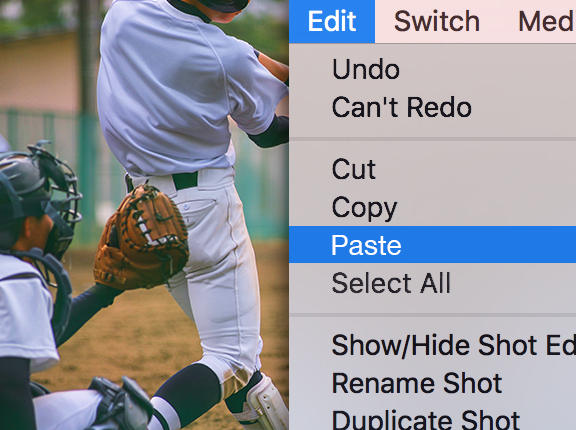The width and height of the screenshot is (576, 430).
Task: Click the batter's white jersey back
Action: pos(173,88)
